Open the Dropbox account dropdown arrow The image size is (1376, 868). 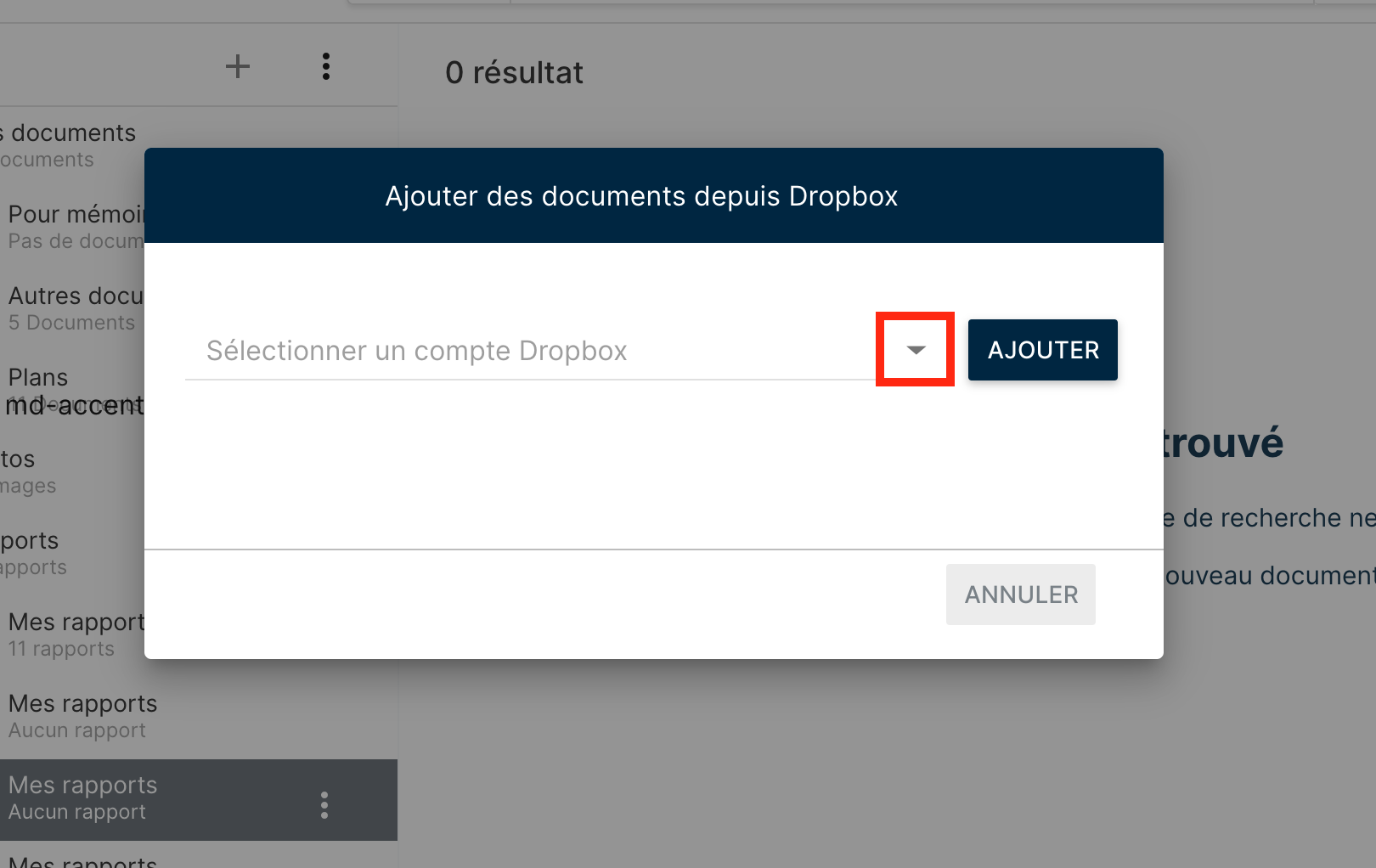pyautogui.click(x=915, y=350)
